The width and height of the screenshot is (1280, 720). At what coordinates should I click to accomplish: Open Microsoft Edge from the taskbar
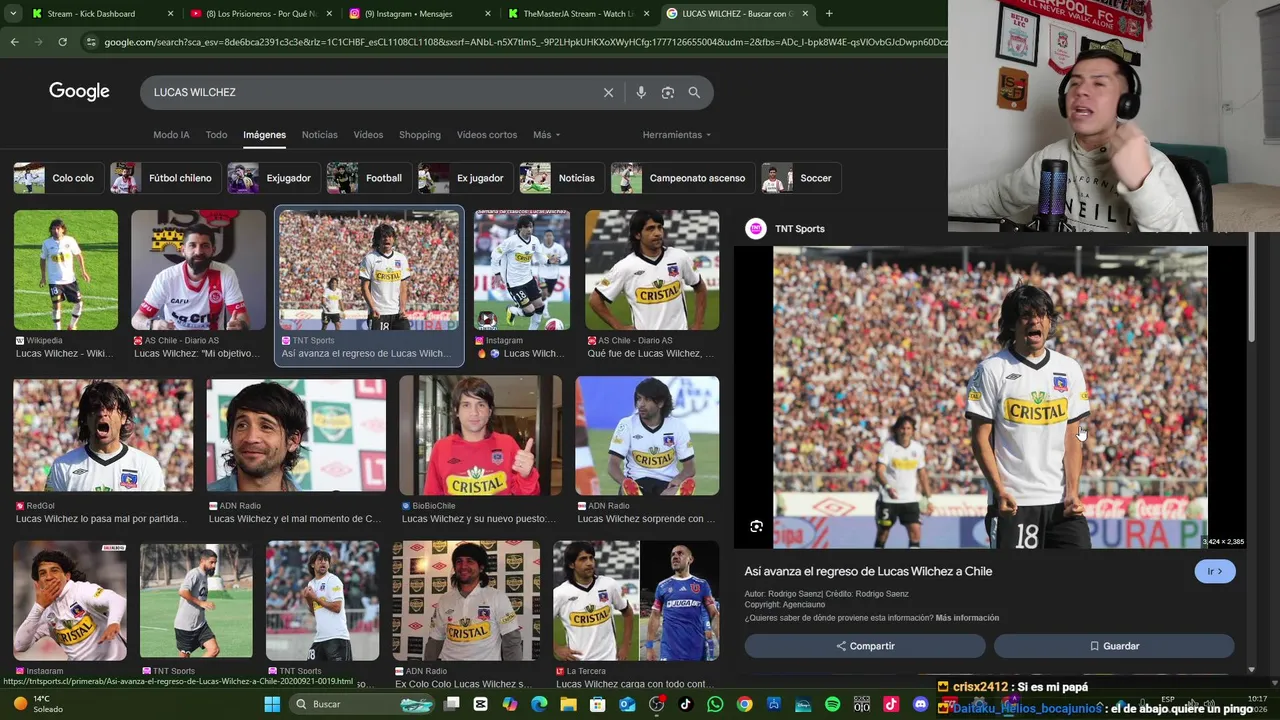(x=539, y=704)
